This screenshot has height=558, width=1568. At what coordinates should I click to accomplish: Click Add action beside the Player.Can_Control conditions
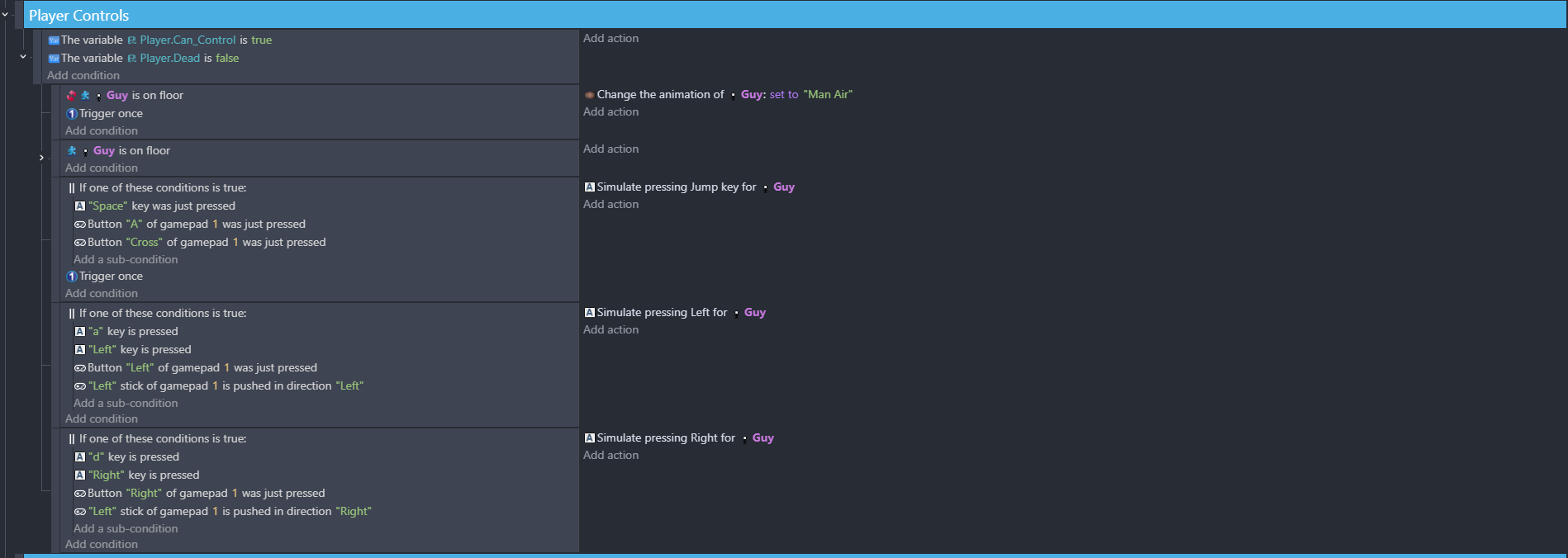coord(611,38)
